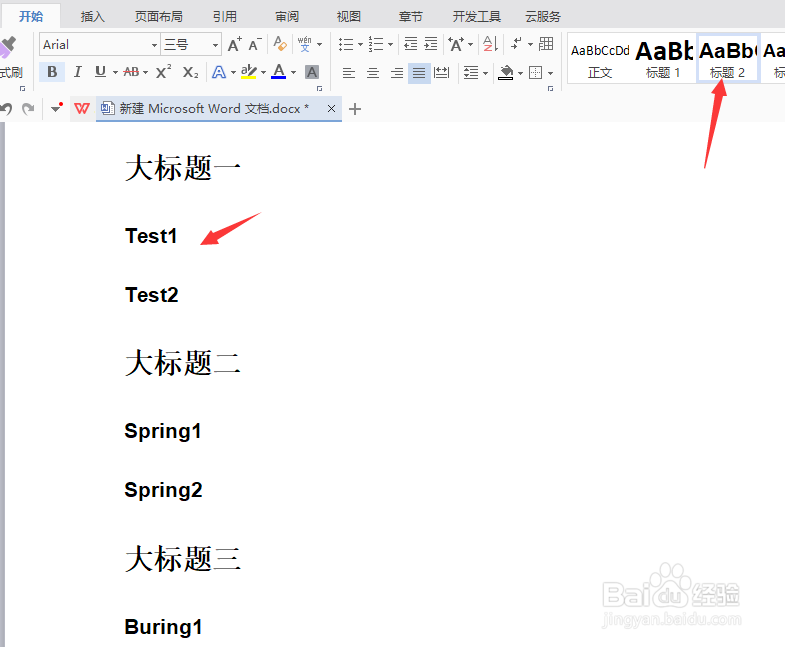Open quick access toolbar customize dropdown
Viewport: 785px width, 647px height.
[57, 108]
